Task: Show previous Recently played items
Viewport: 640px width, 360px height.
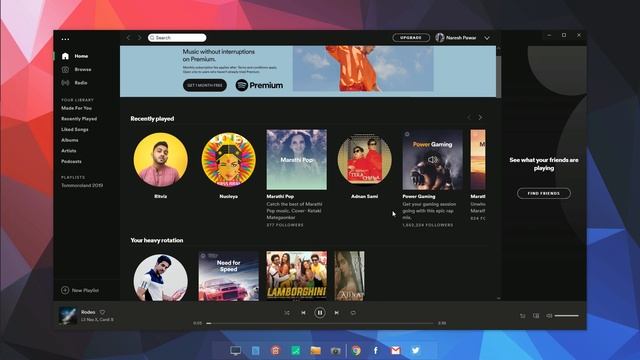Action: click(x=469, y=118)
